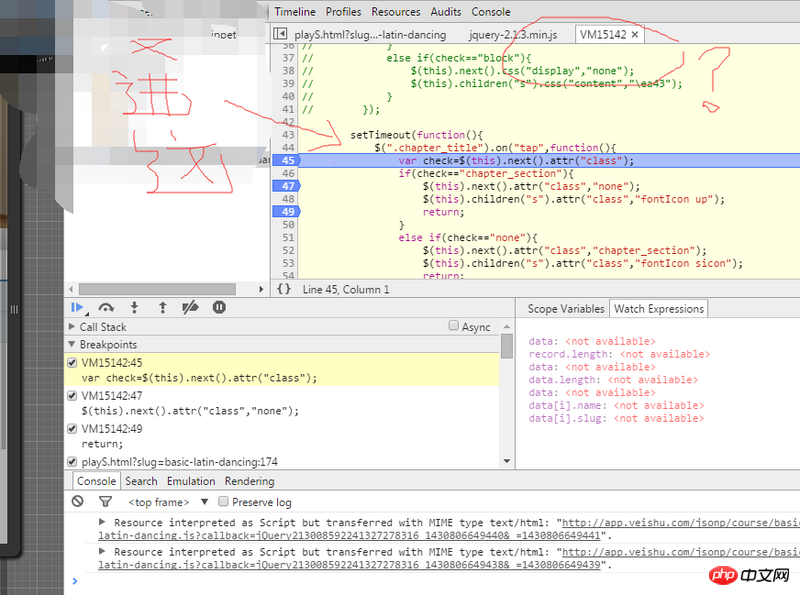The width and height of the screenshot is (800, 595).
Task: Click line number 47 in the gutter
Action: (x=288, y=186)
